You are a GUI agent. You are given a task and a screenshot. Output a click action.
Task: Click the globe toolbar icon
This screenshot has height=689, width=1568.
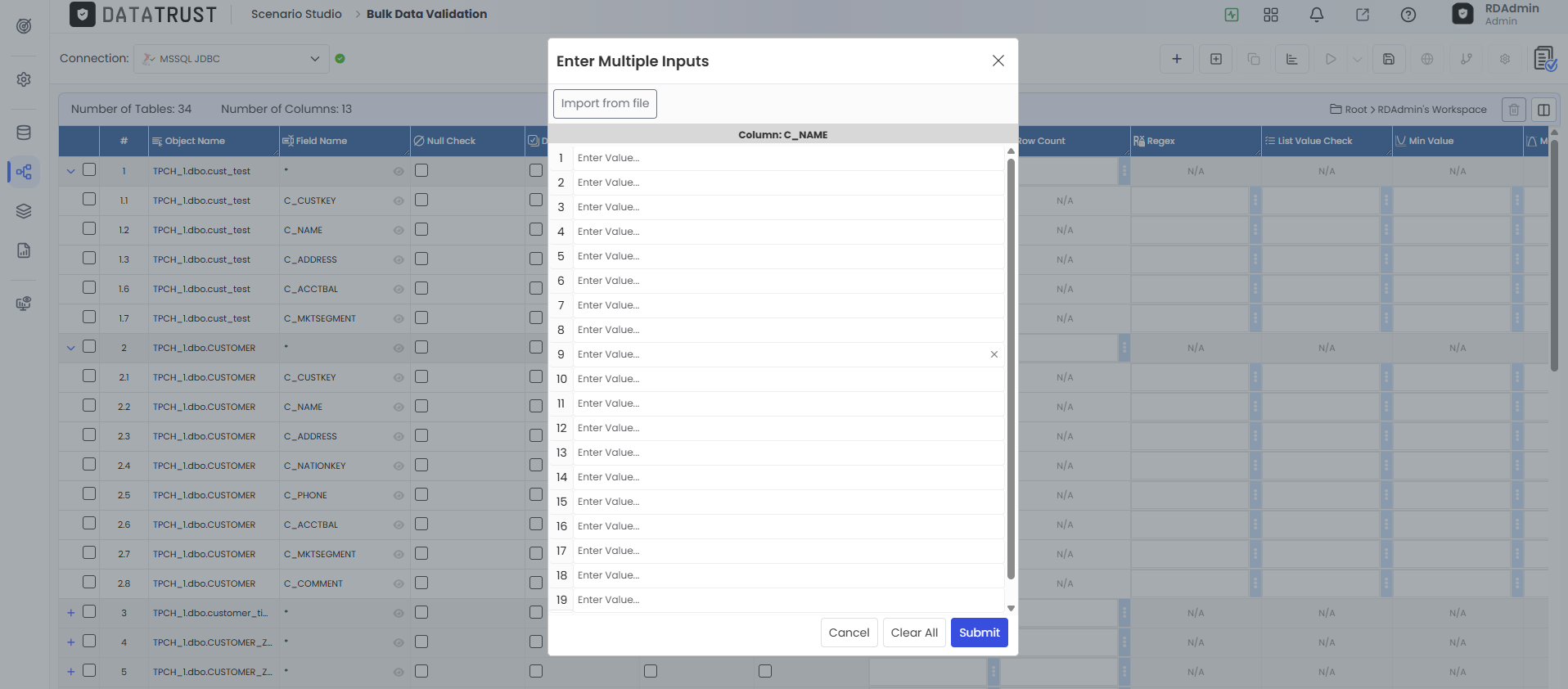tap(1427, 59)
